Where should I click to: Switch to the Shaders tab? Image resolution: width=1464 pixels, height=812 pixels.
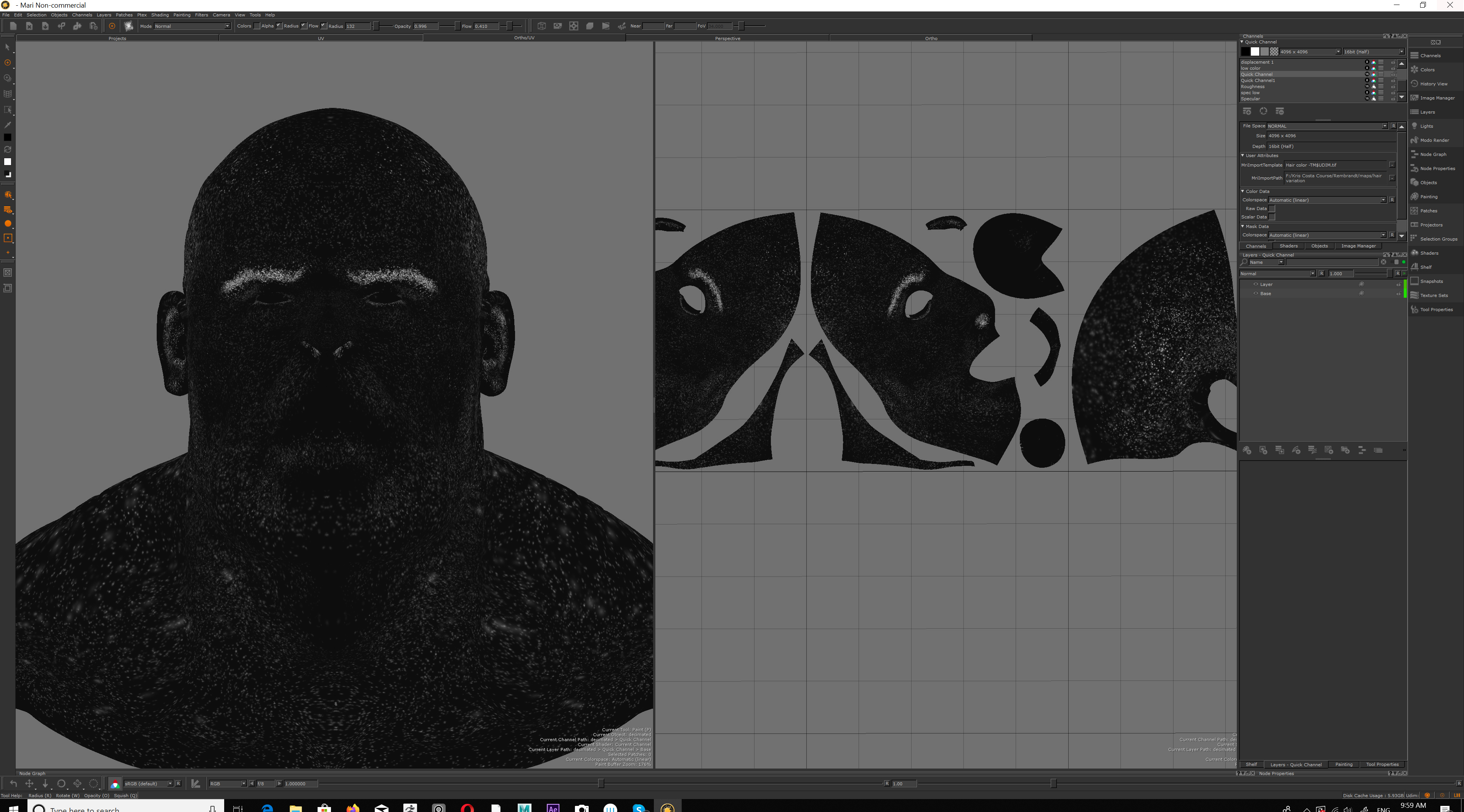(x=1288, y=246)
